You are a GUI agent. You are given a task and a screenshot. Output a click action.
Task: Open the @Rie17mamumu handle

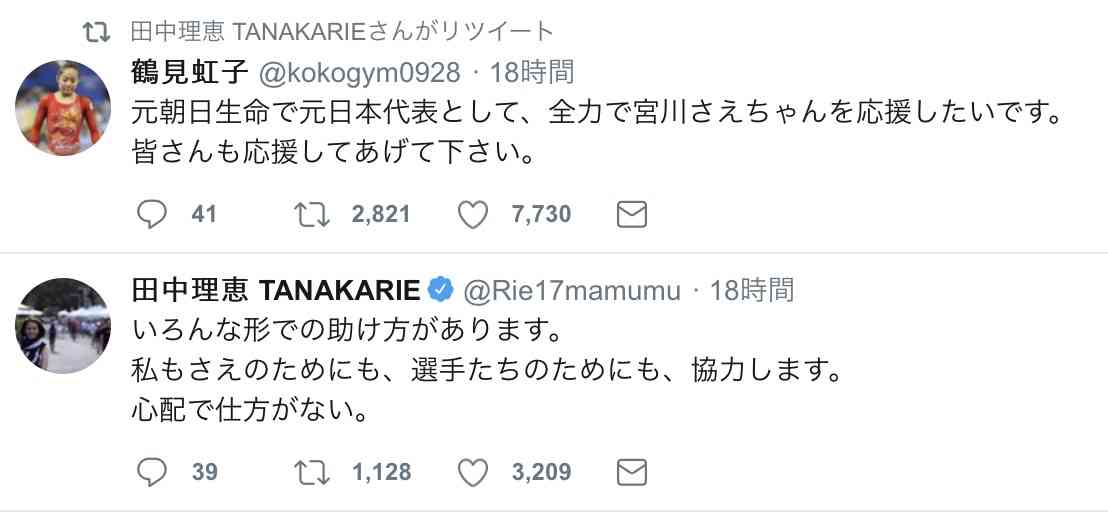pyautogui.click(x=571, y=291)
